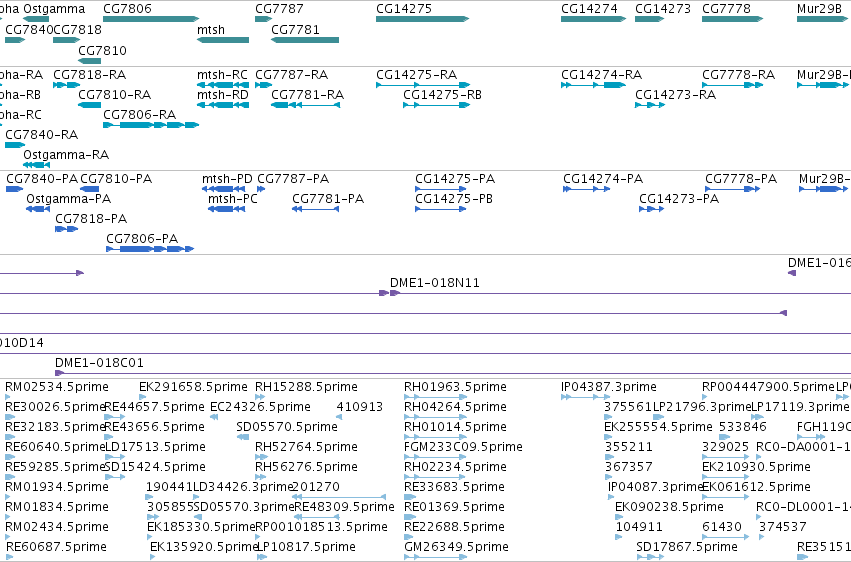Viewport: 851px width, 562px height.
Task: Open the CG14275-RB transcript
Action: coord(436,105)
